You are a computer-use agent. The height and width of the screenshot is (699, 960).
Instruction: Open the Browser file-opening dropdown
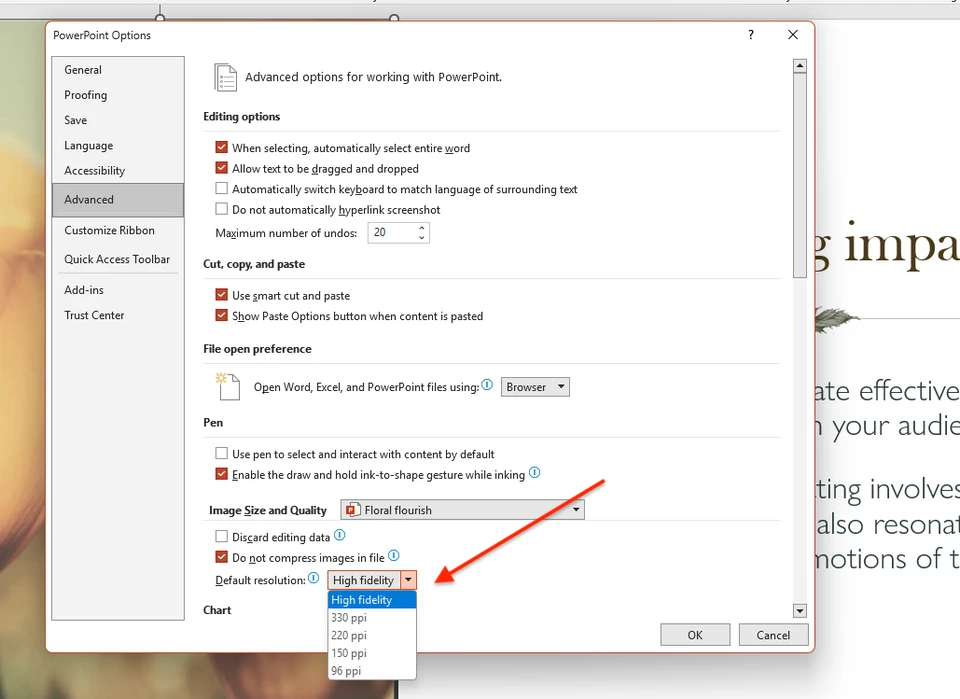coord(558,386)
